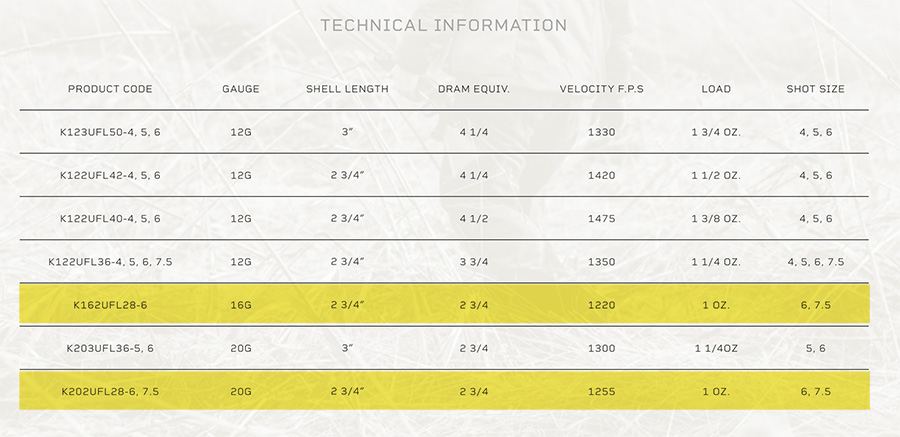Click the SHOT SIZE column header
This screenshot has width=900, height=437.
816,89
